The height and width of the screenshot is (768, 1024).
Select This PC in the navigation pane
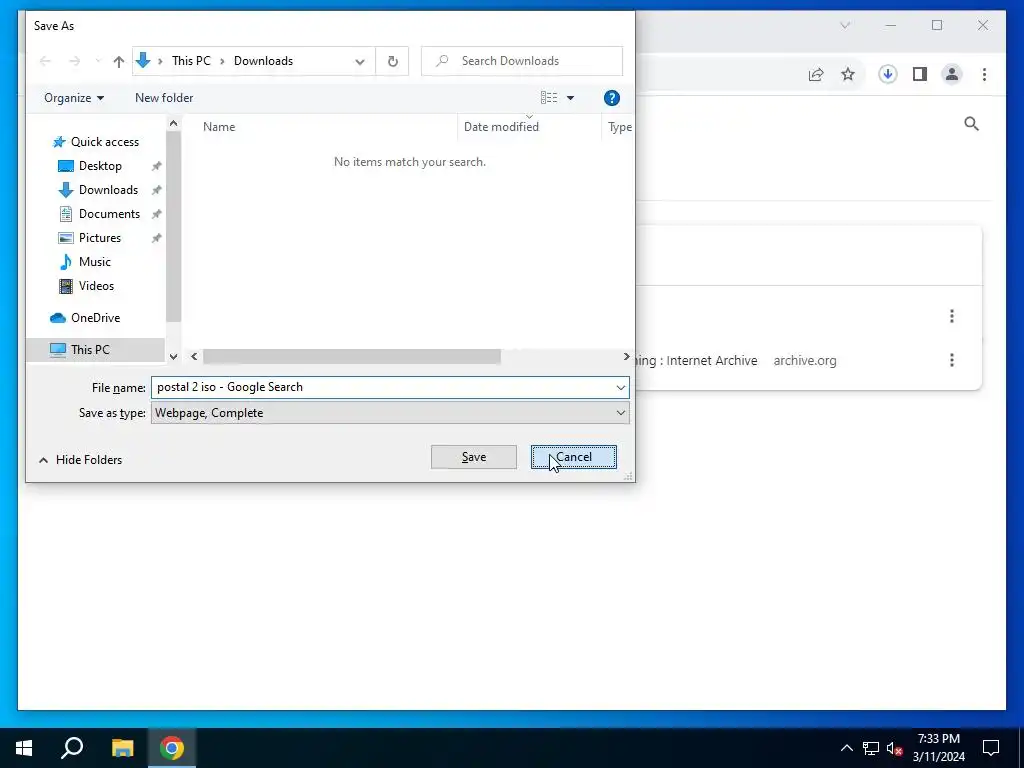click(x=90, y=349)
